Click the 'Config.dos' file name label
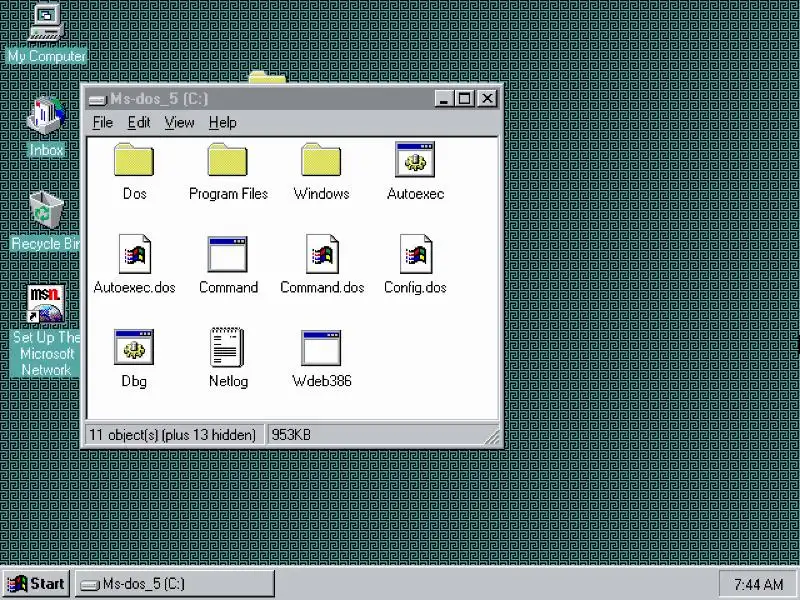800x600 pixels. tap(415, 287)
